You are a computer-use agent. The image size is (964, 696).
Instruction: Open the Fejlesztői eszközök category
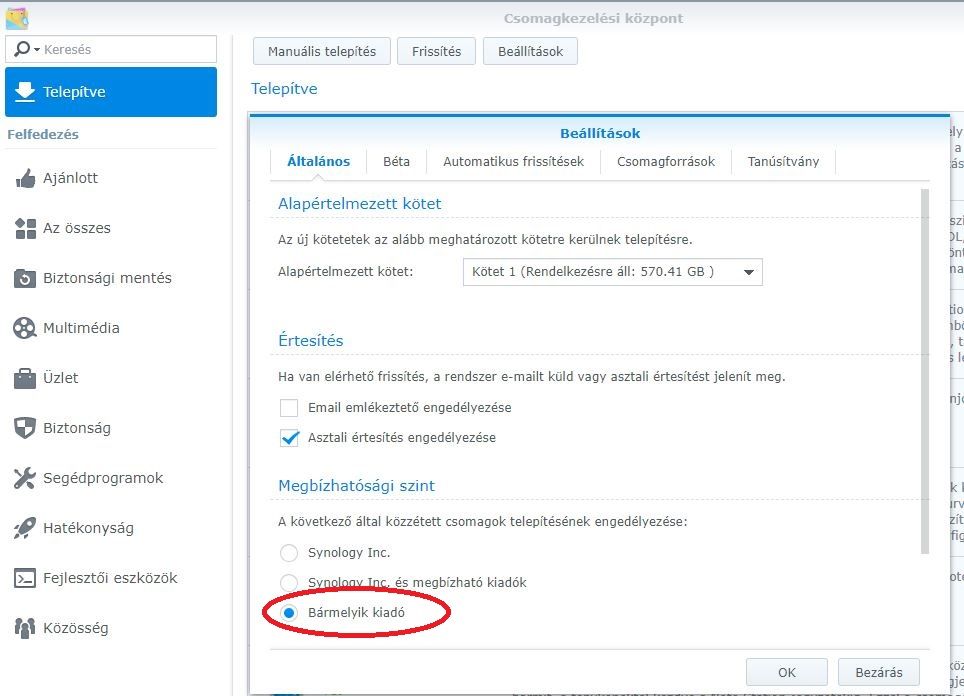coord(111,579)
